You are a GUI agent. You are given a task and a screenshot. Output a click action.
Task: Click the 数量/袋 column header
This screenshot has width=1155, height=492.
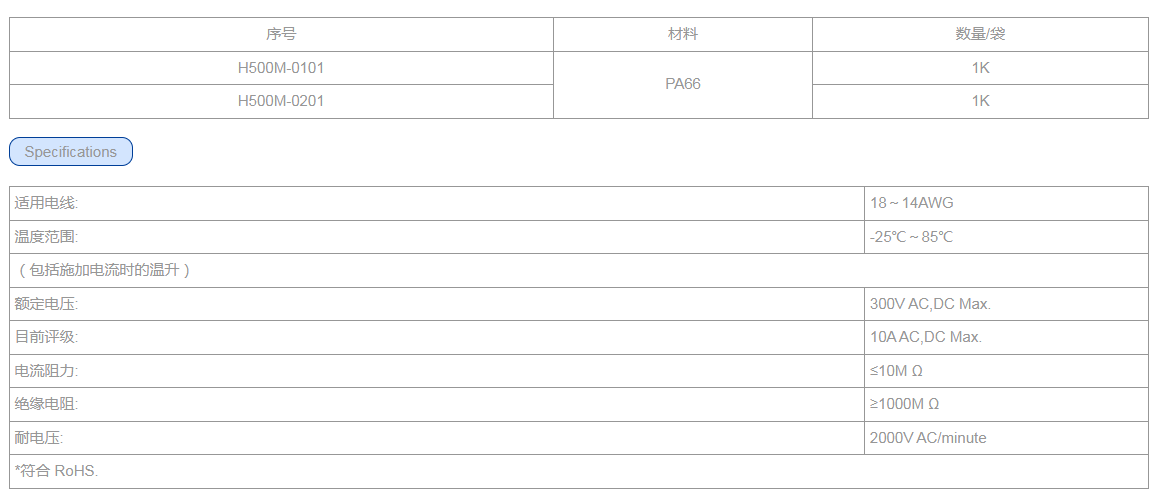(980, 34)
